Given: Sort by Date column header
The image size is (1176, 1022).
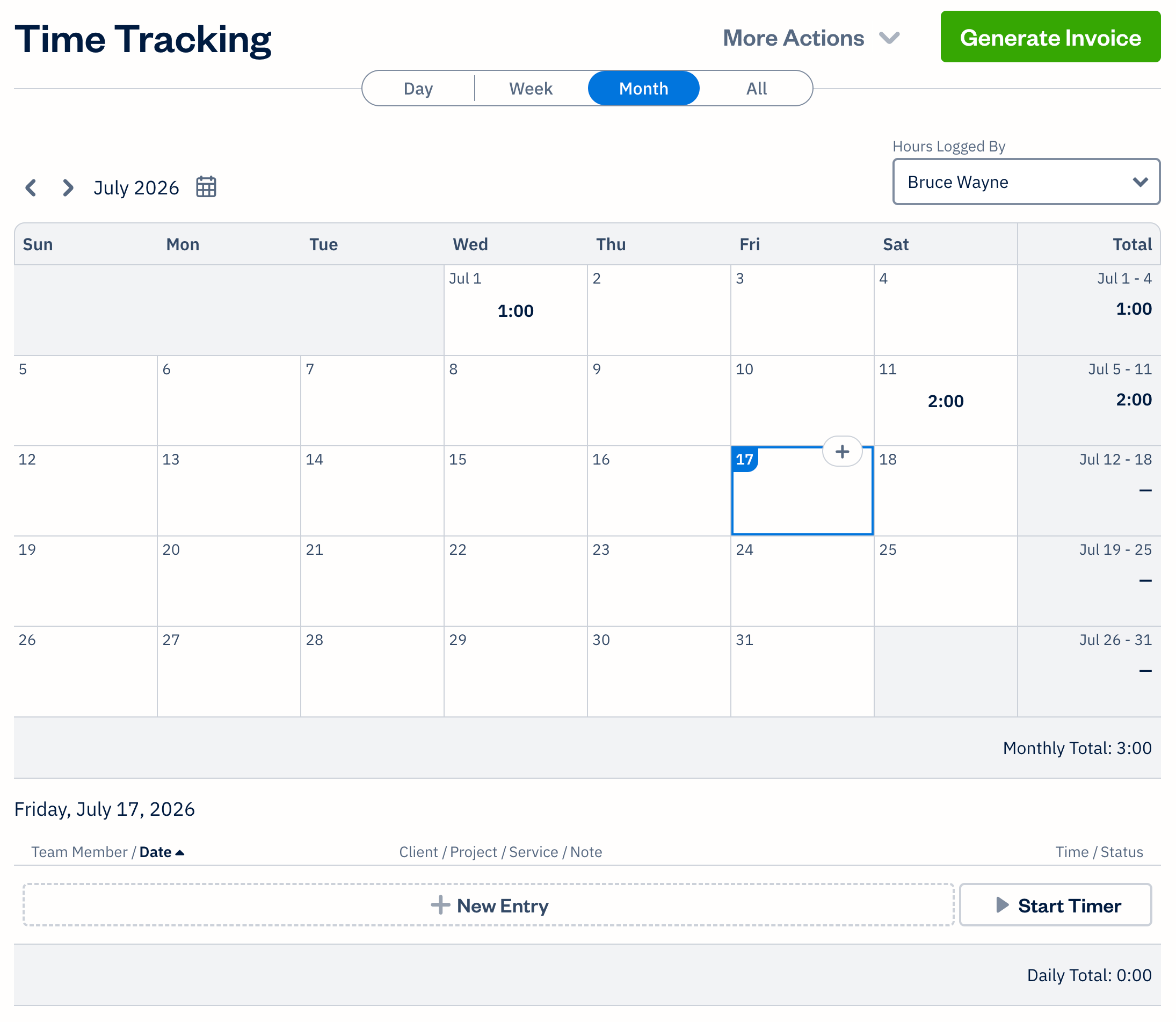Looking at the screenshot, I should point(162,852).
